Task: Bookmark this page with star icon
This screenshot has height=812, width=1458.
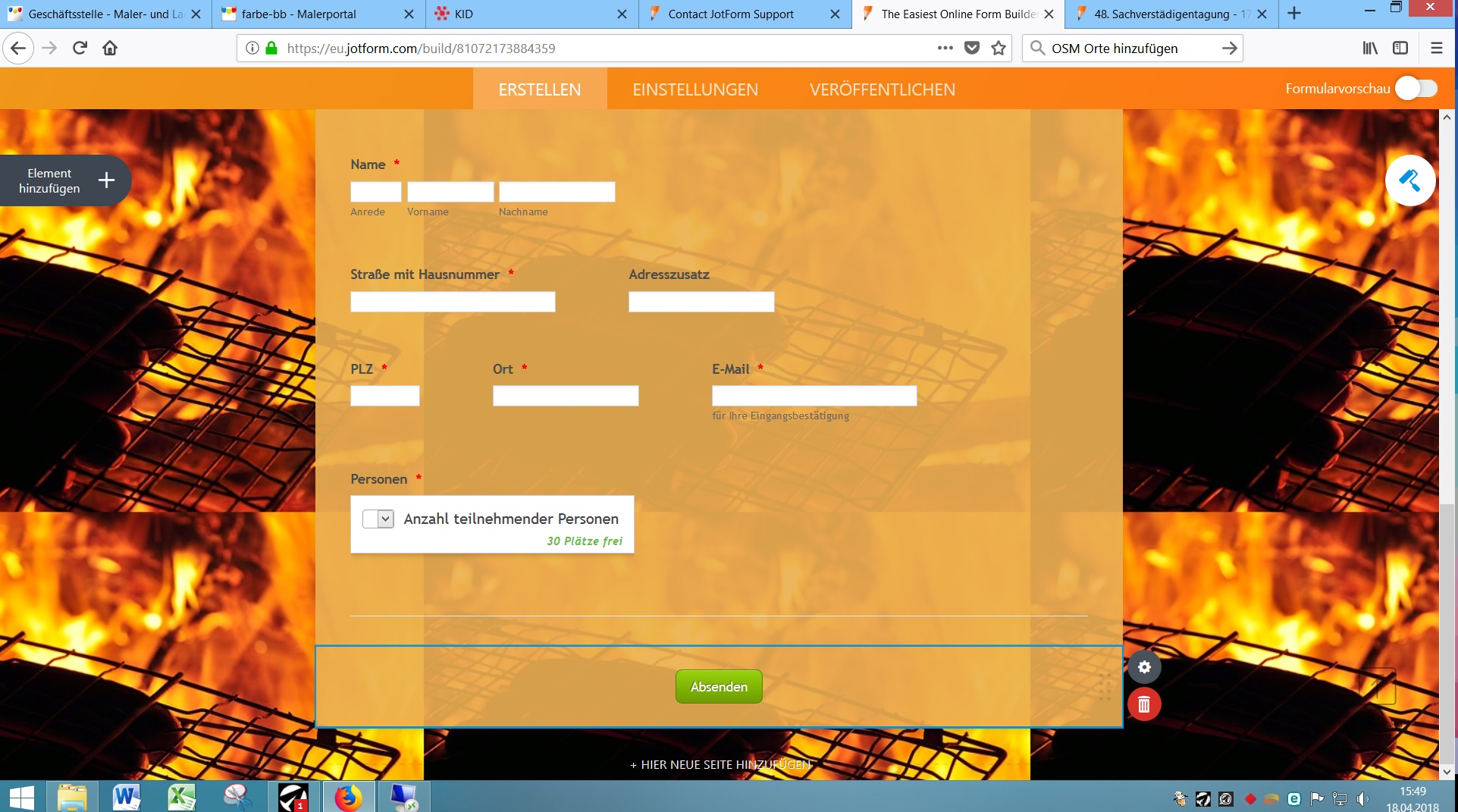Action: tap(999, 49)
